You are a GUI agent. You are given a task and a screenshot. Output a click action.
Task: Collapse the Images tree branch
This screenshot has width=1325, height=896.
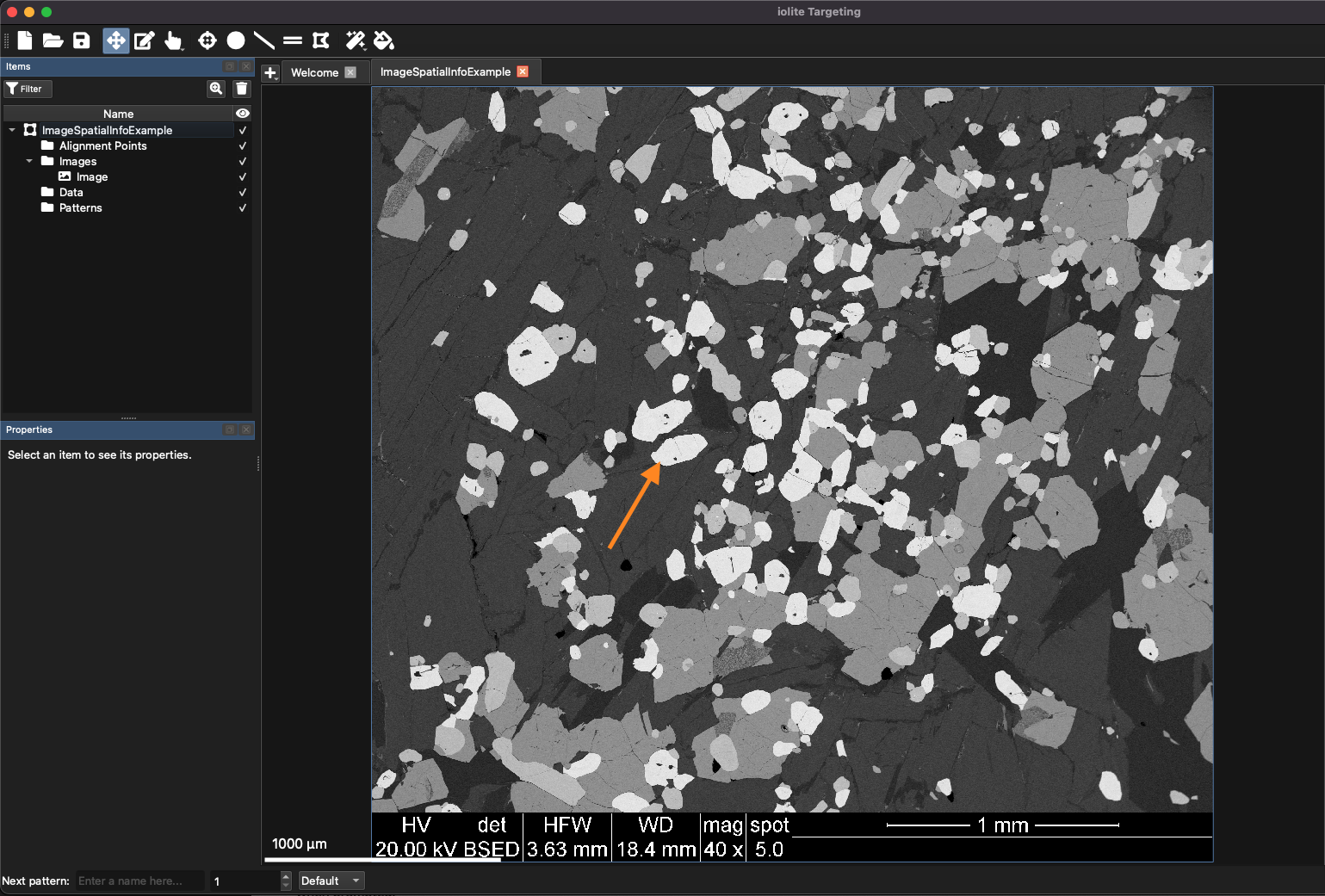point(28,161)
